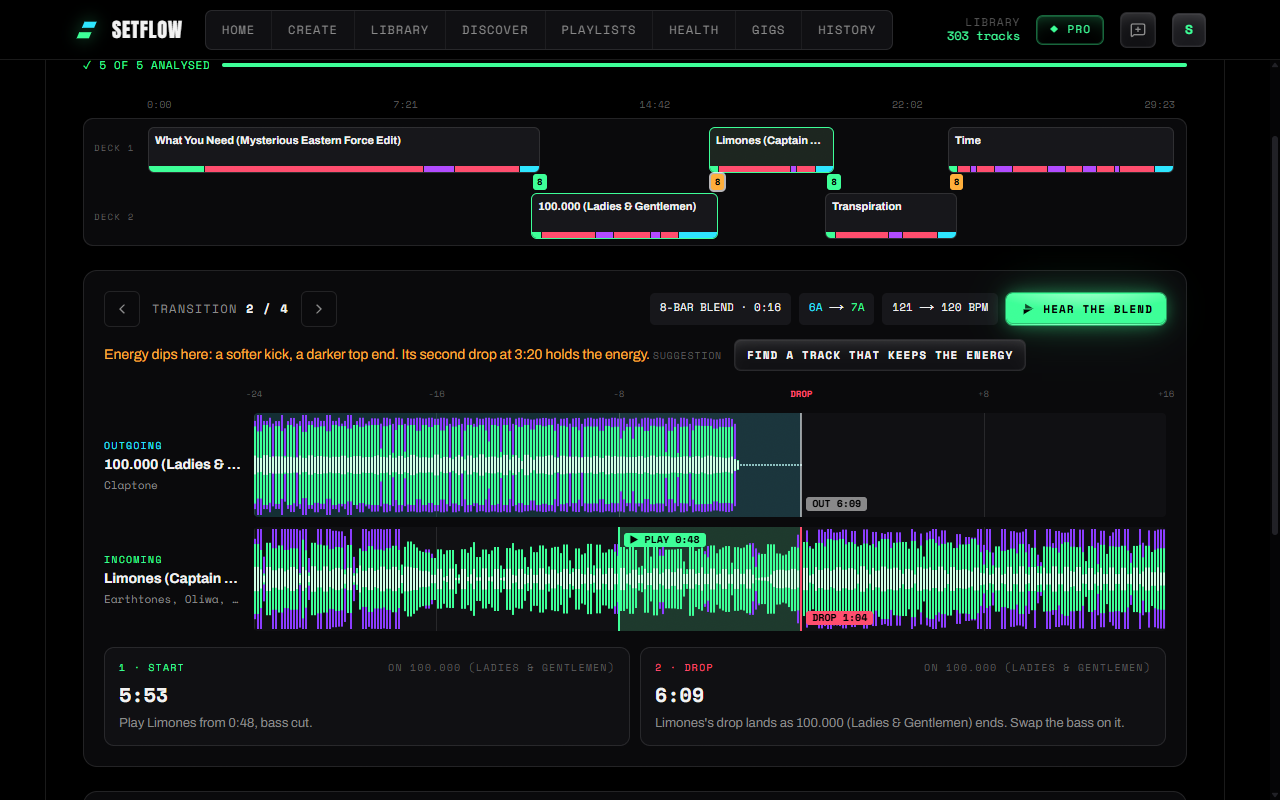Viewport: 1280px width, 800px height.
Task: Open the Library nav item
Action: coord(399,30)
